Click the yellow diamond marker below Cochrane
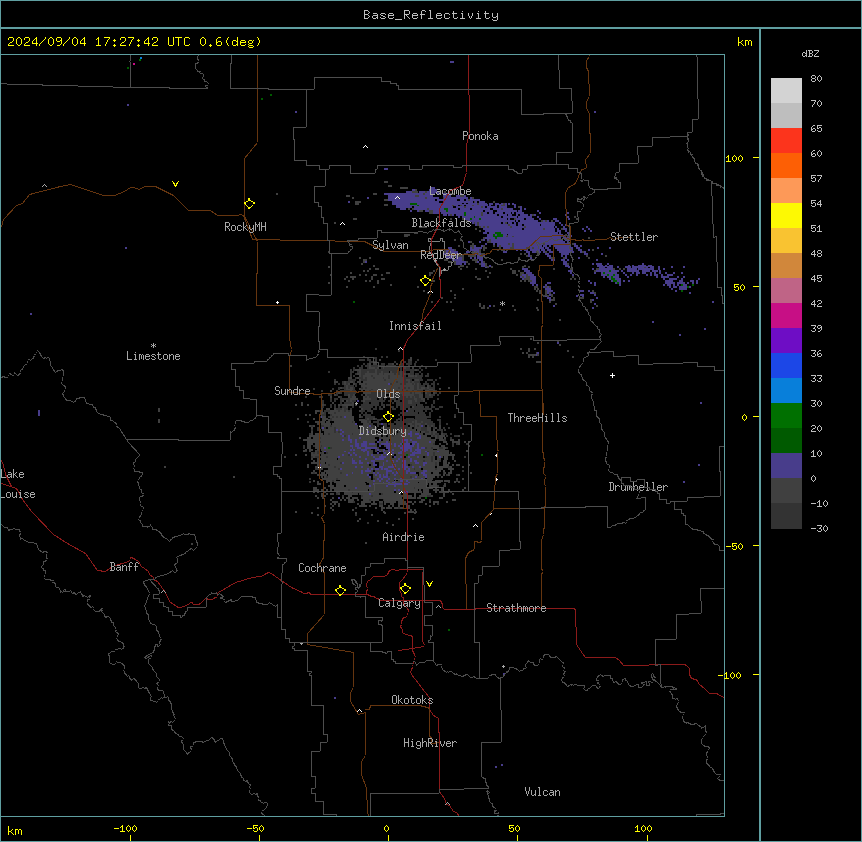 click(x=340, y=590)
